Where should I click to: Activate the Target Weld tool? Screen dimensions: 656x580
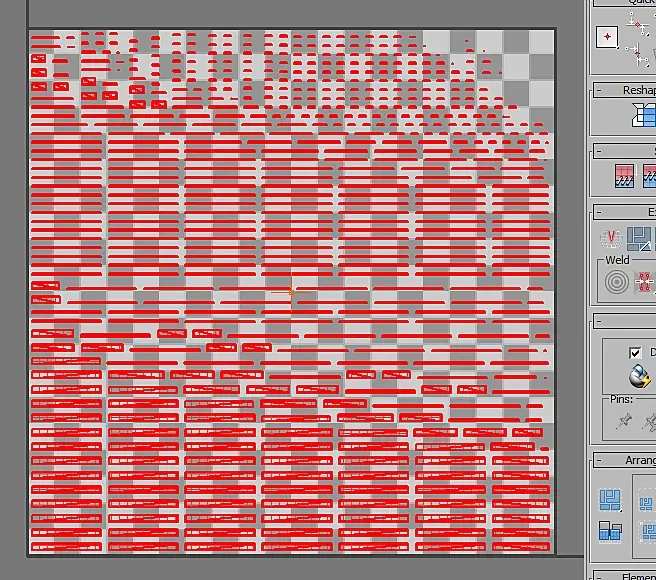point(617,282)
